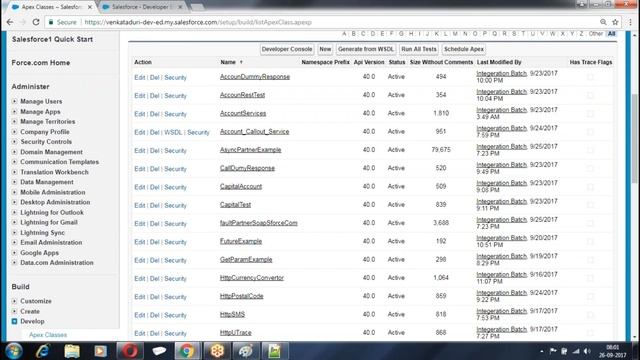
Task: Expand Email Administration node
Action: point(14,242)
